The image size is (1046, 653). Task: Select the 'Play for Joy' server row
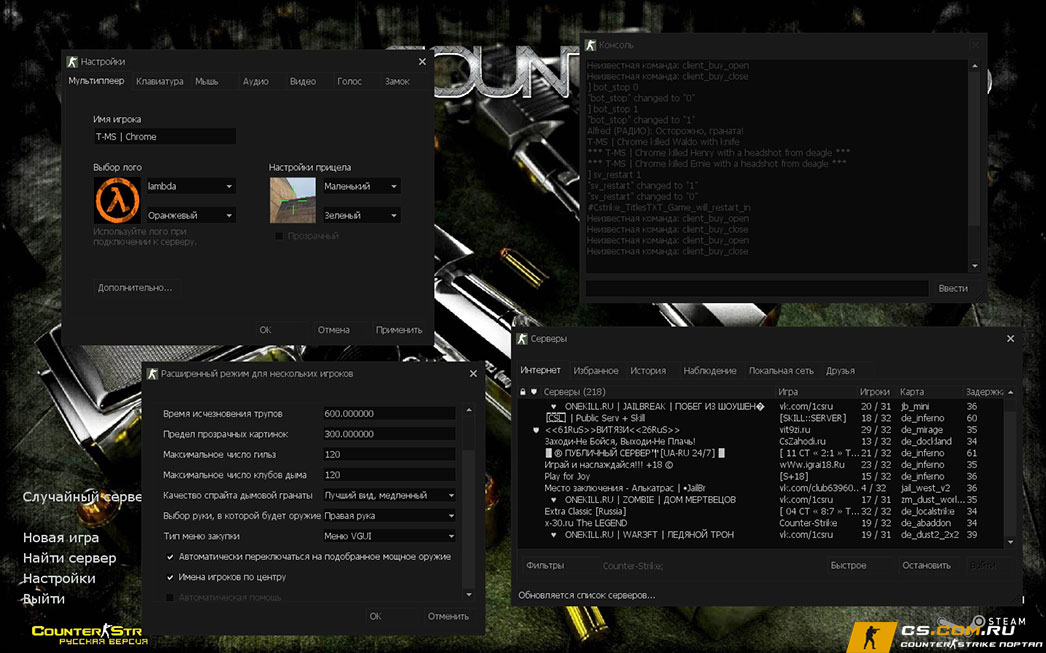pos(760,476)
